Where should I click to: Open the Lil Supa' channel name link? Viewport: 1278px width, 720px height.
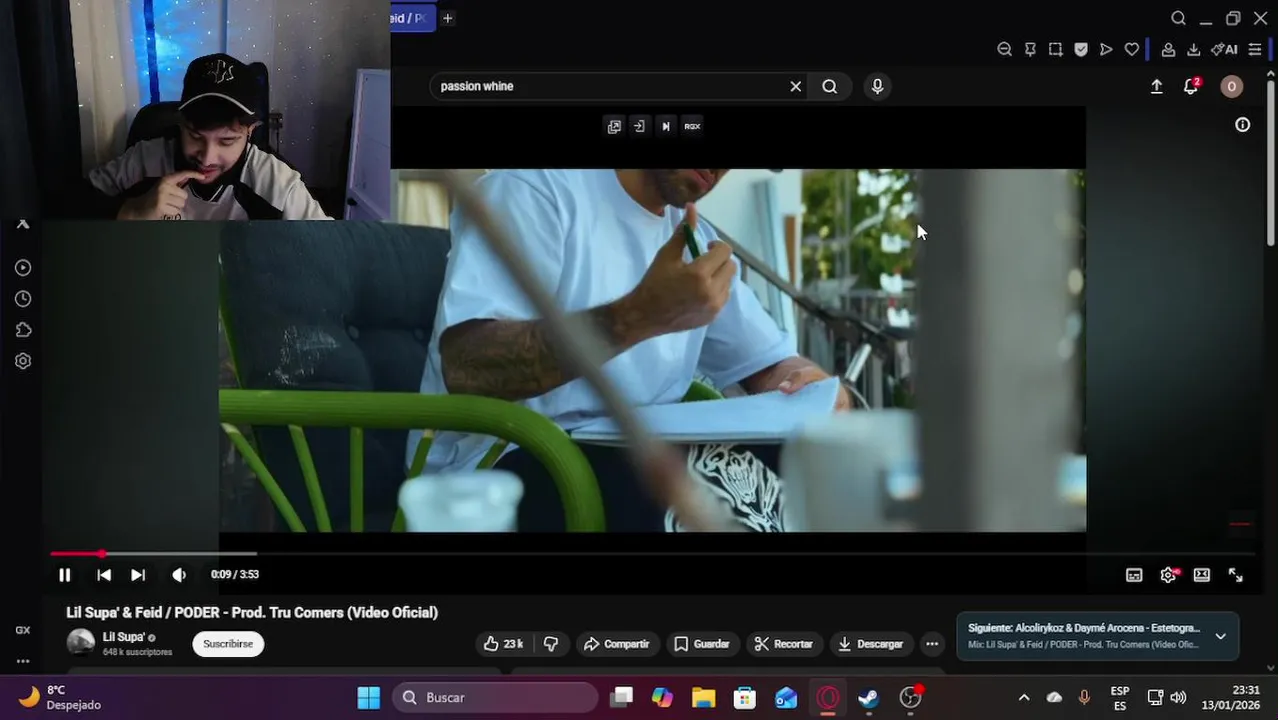click(x=124, y=637)
